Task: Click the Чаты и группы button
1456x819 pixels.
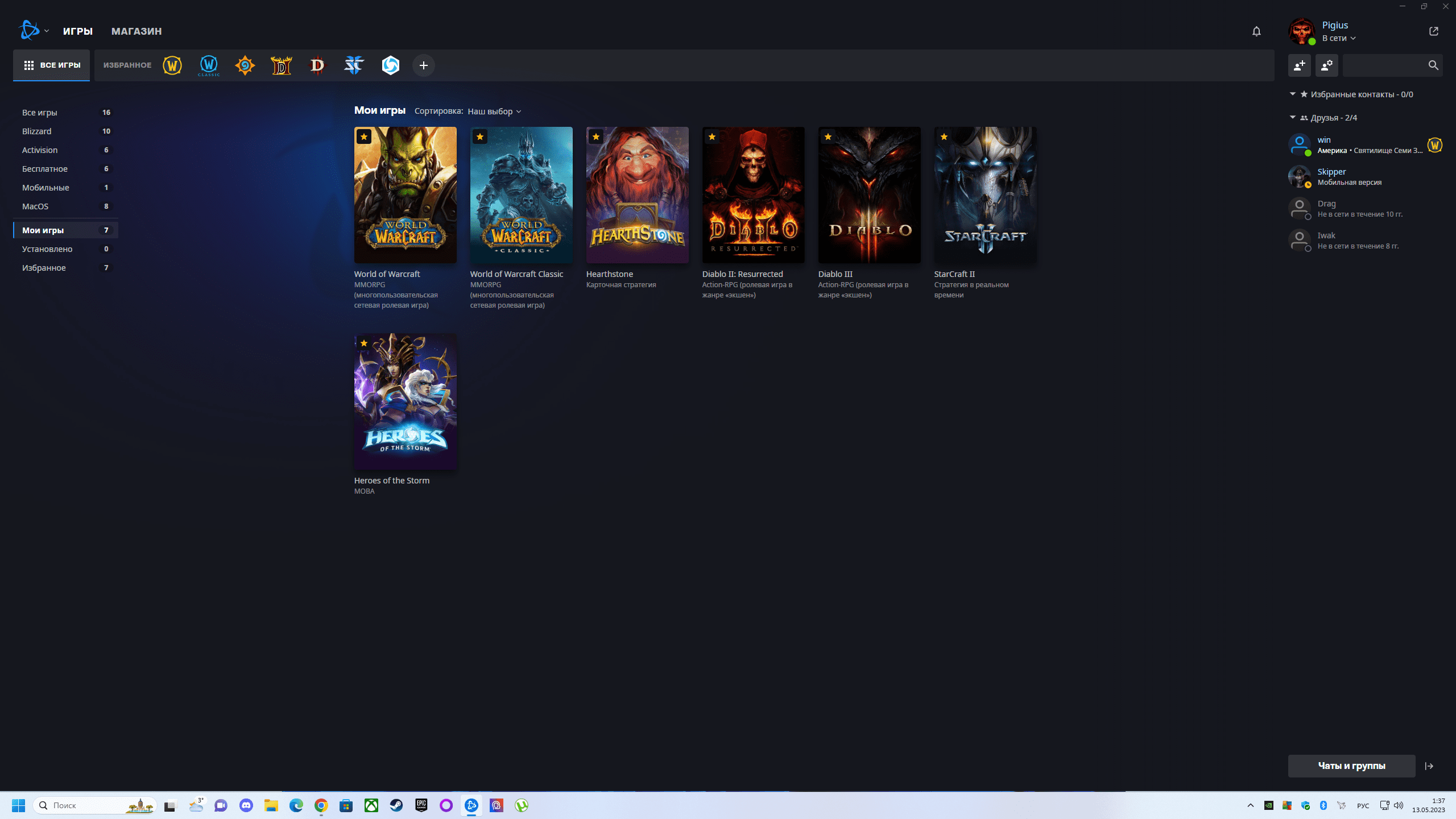Action: pyautogui.click(x=1351, y=766)
